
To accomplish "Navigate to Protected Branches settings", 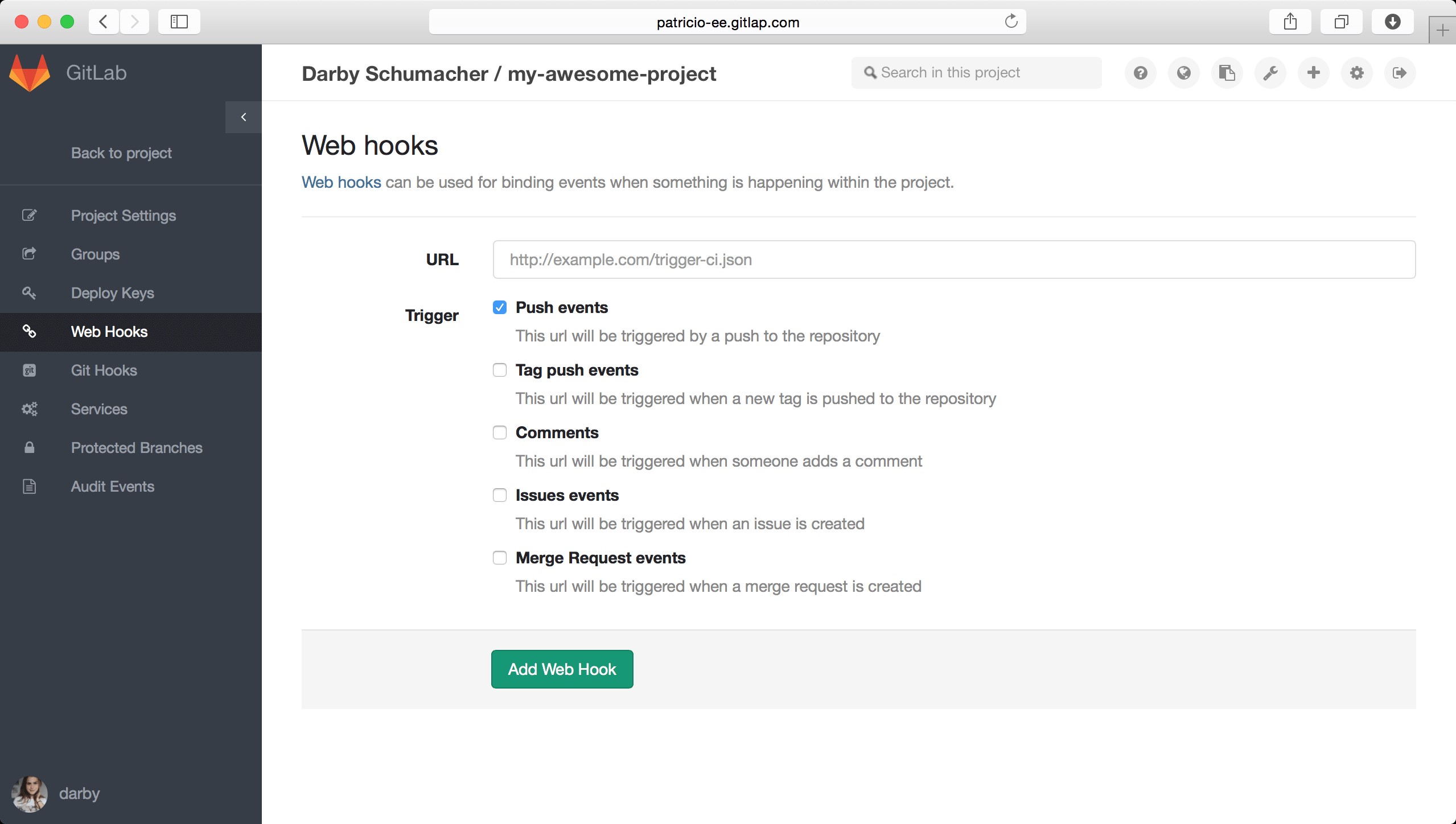I will pyautogui.click(x=136, y=447).
